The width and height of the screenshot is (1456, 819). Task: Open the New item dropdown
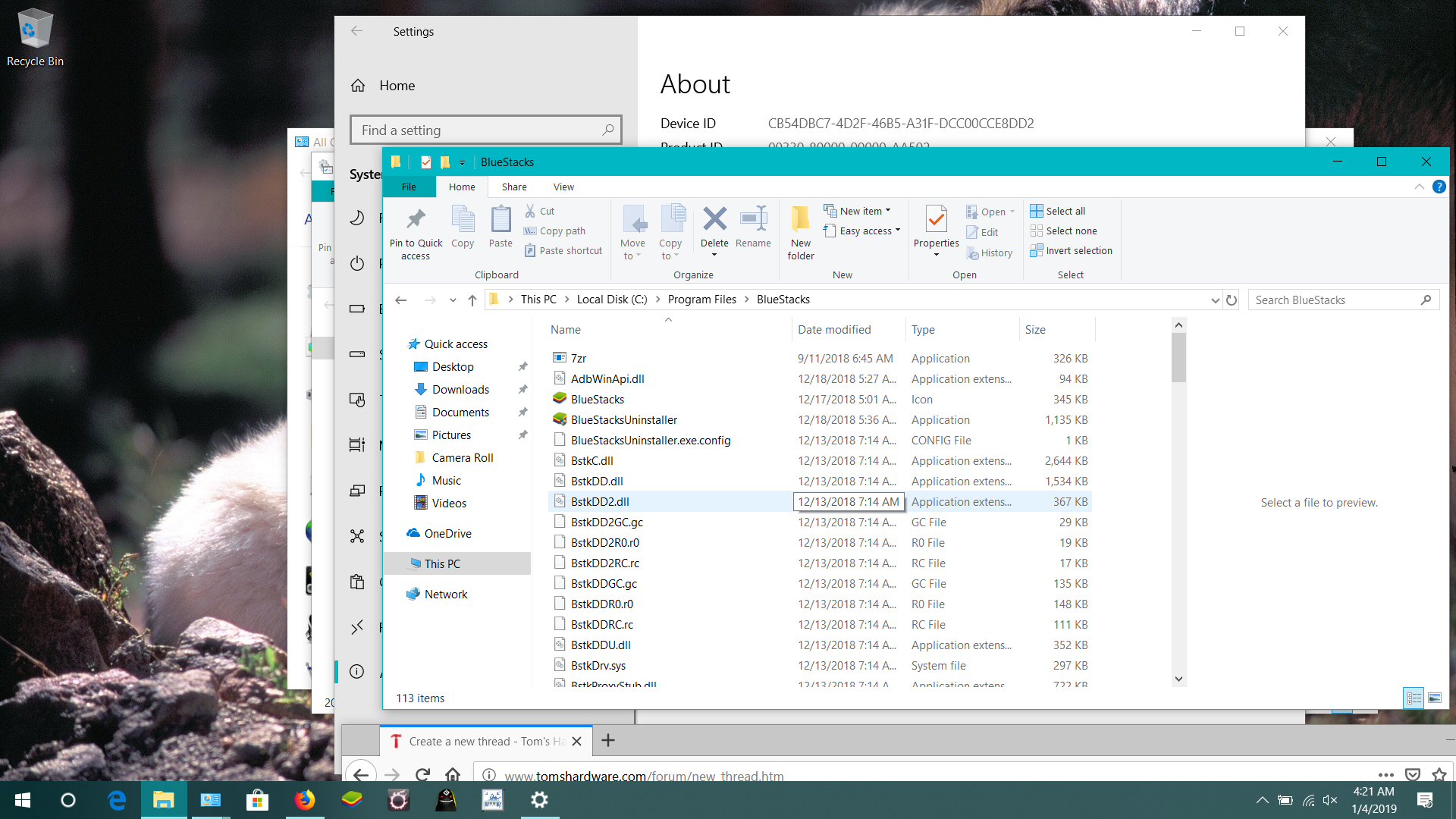[x=864, y=211]
